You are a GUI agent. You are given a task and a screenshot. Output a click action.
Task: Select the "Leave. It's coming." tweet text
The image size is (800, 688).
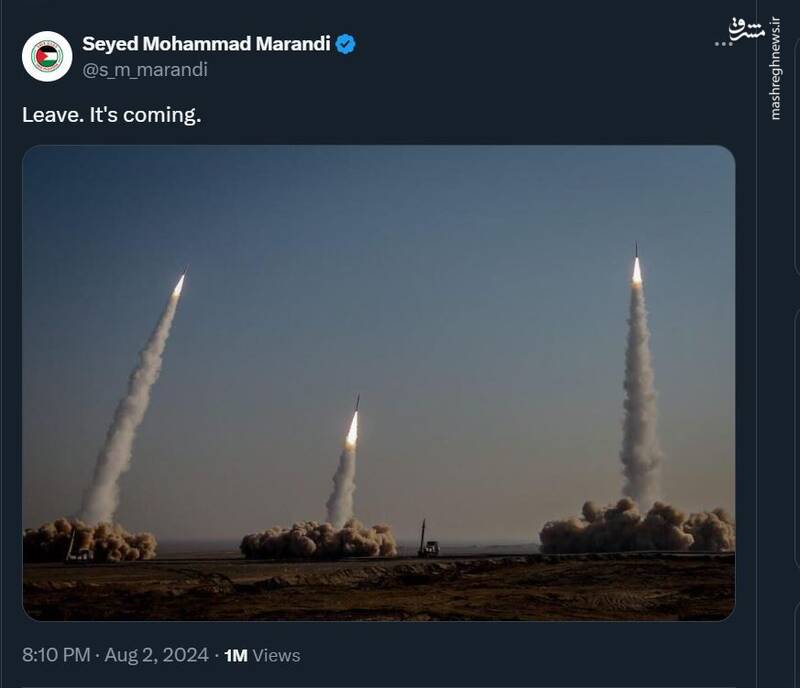coord(112,115)
